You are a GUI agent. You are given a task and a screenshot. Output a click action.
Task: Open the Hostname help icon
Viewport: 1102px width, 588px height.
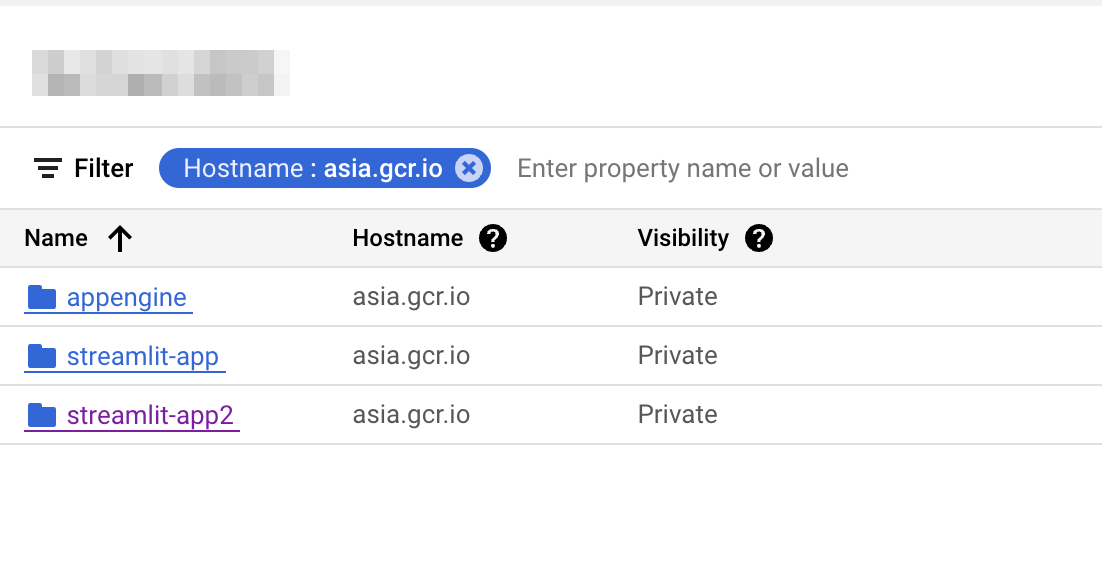tap(493, 238)
